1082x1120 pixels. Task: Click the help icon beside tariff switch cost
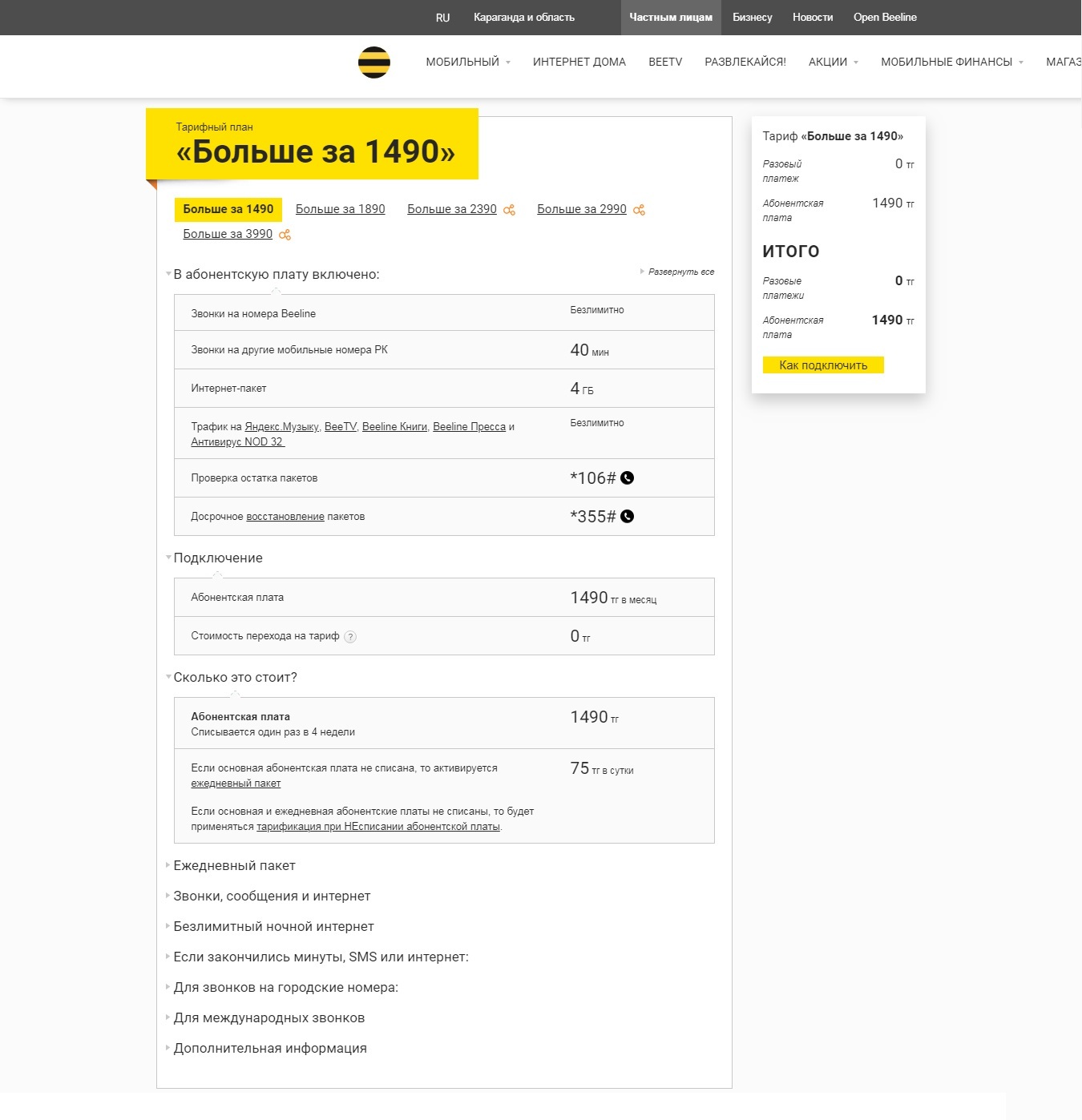pos(350,637)
